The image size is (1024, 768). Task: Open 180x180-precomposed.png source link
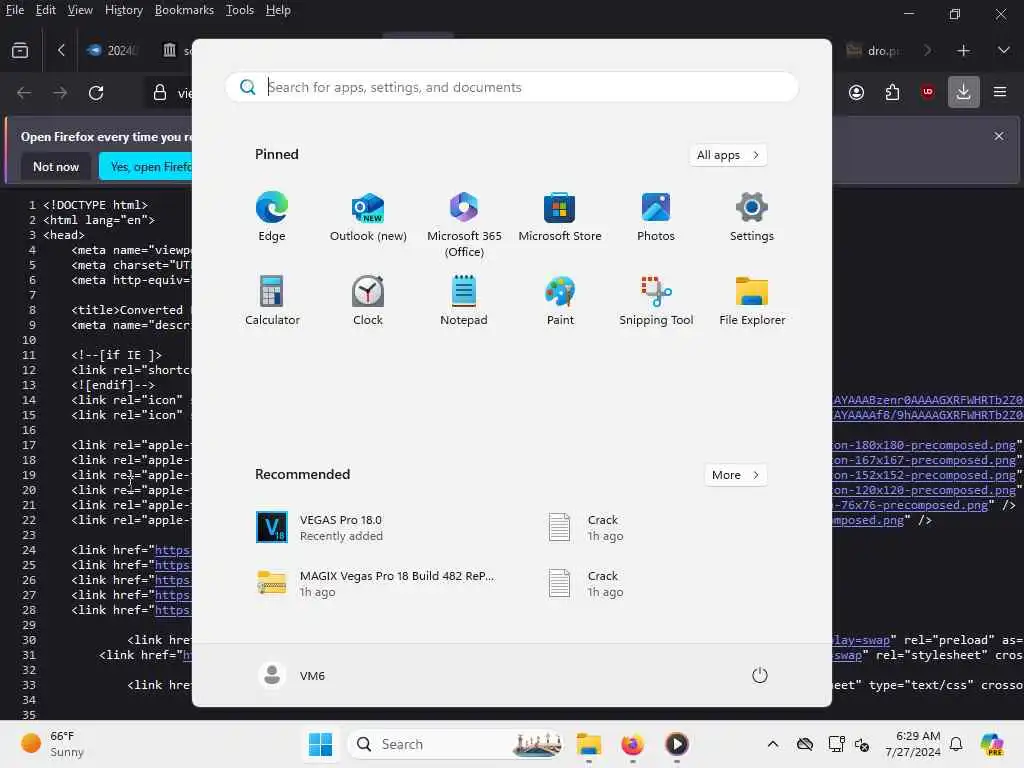tap(924, 445)
